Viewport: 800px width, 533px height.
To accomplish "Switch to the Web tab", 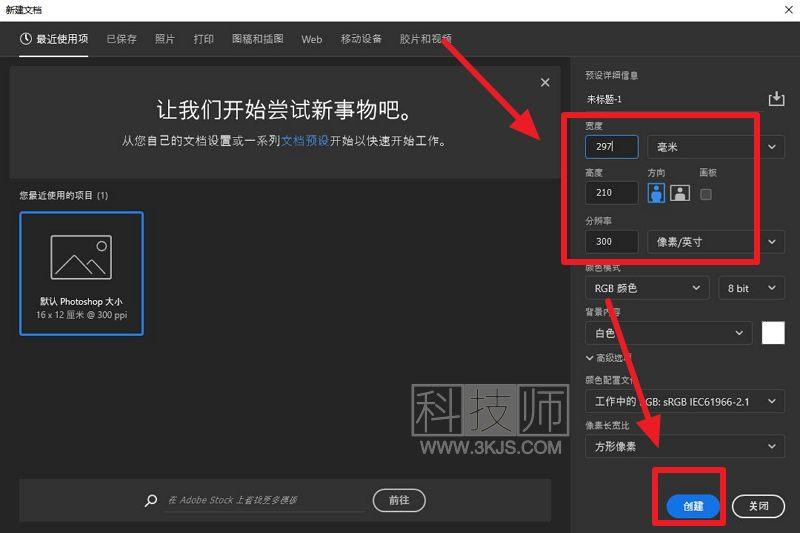I will coord(312,39).
